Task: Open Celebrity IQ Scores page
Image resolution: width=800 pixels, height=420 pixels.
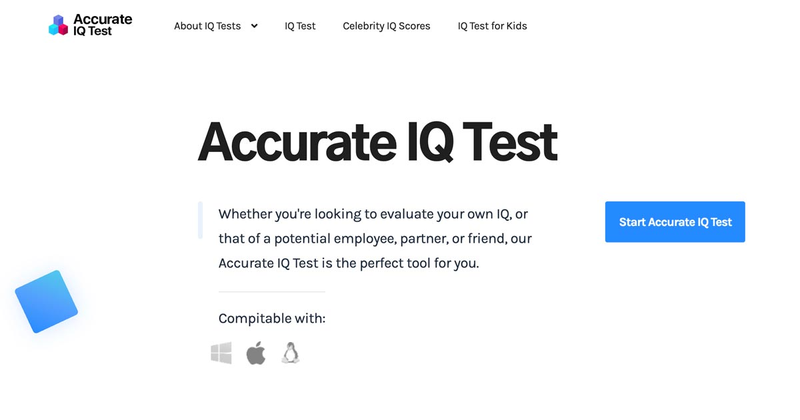Action: [x=386, y=26]
